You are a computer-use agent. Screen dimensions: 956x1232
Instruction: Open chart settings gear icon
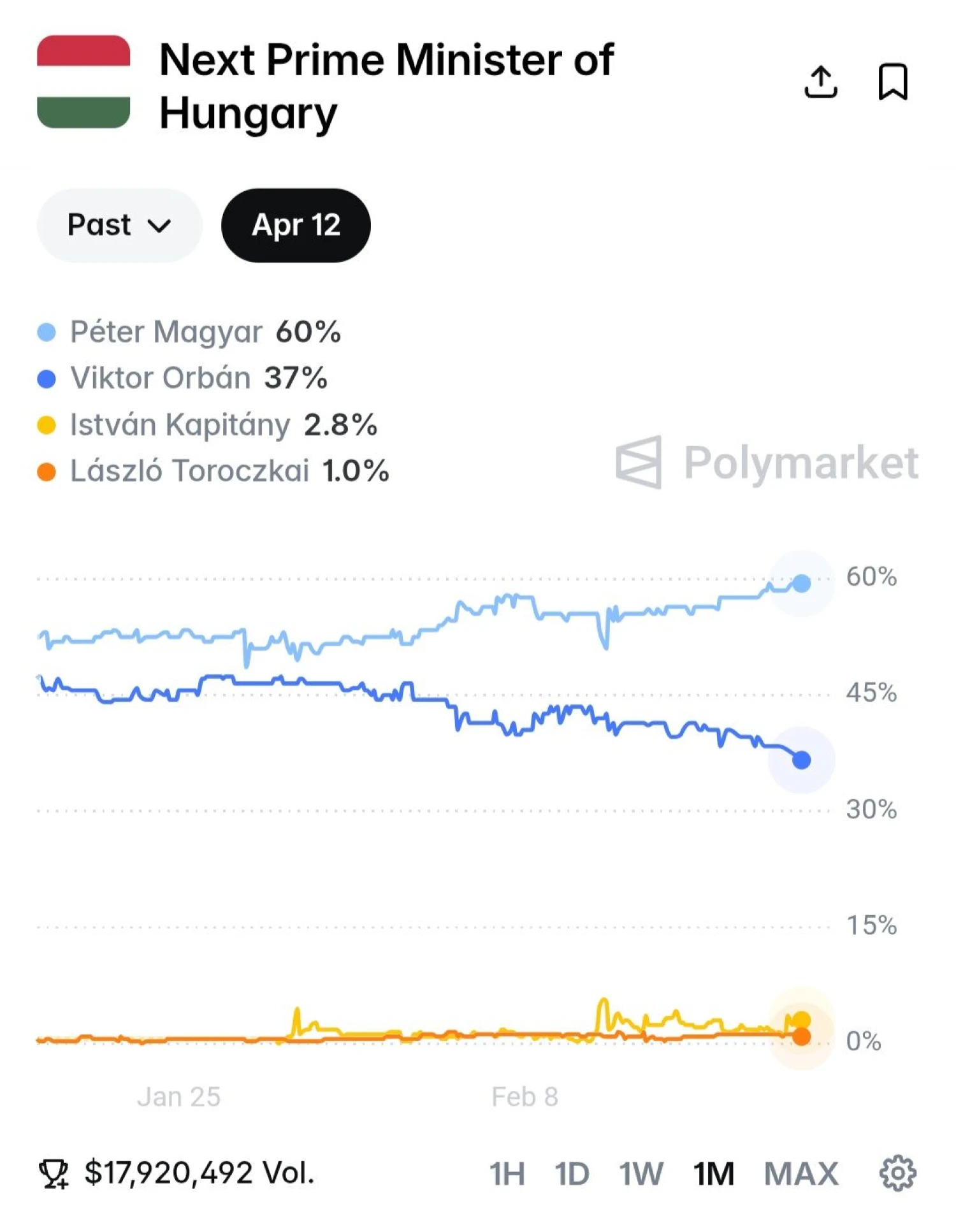coord(897,1173)
